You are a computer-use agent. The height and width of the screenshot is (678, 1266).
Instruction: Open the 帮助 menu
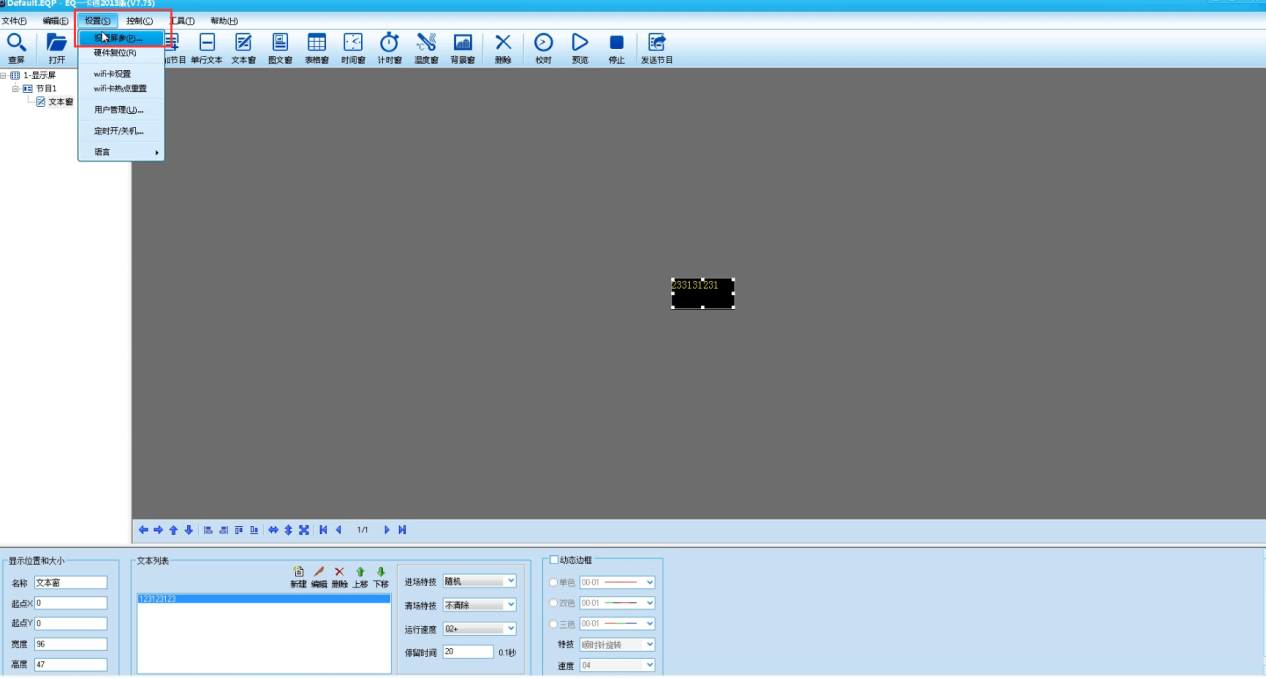tap(224, 21)
